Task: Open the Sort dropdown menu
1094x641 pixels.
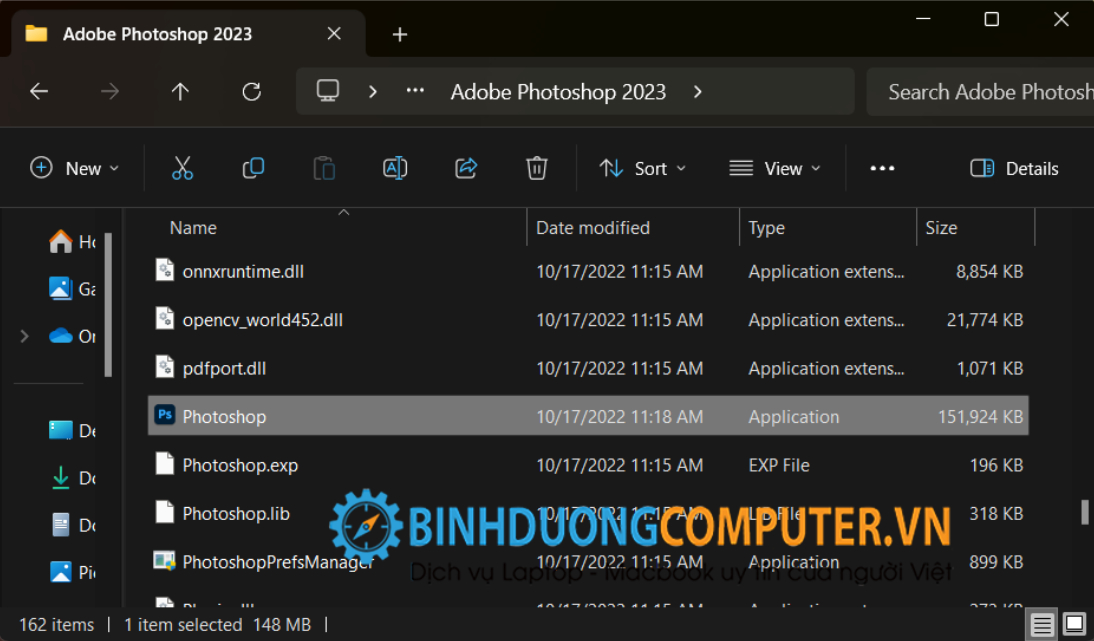Action: coord(643,168)
